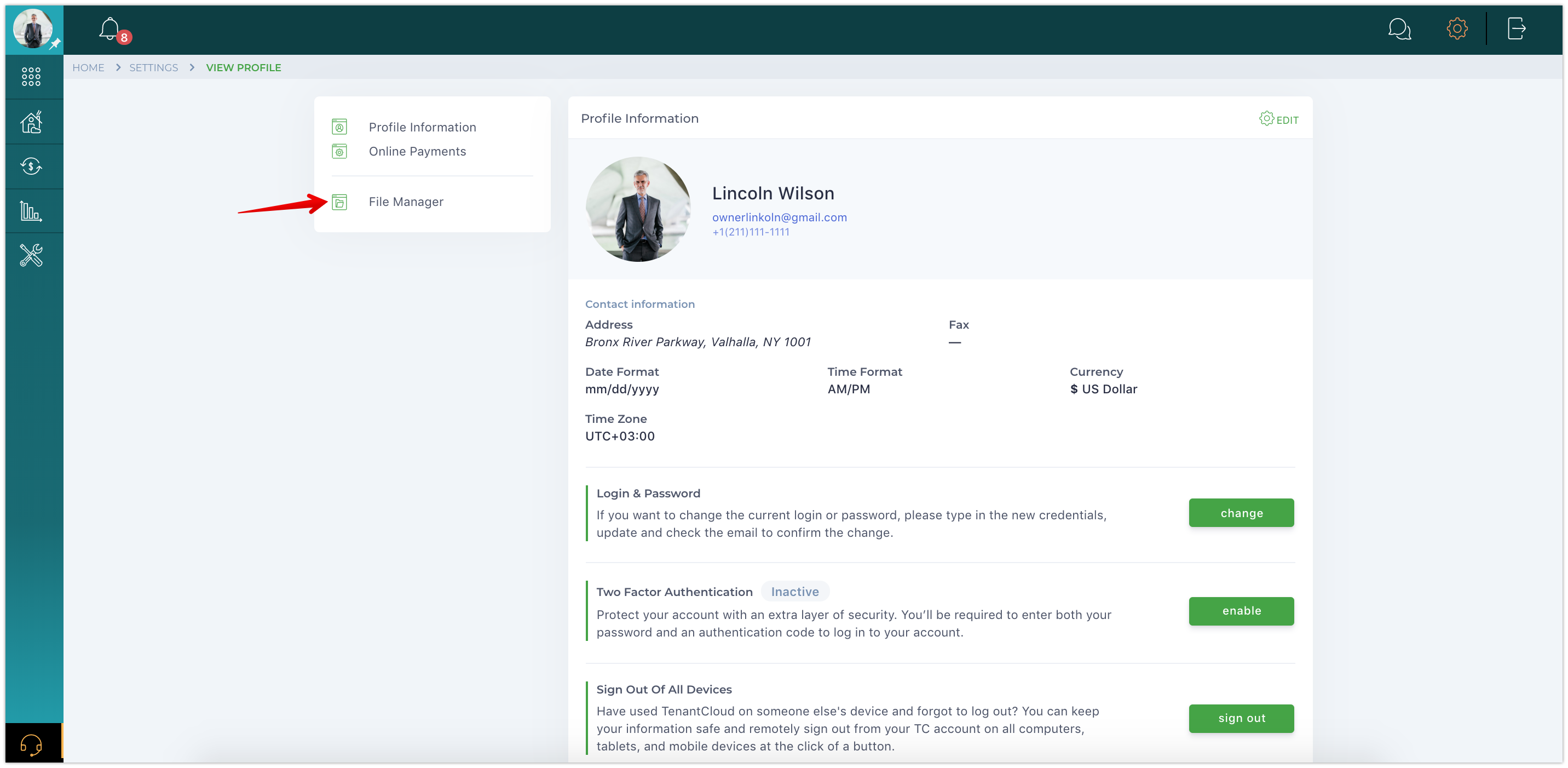Screen dimensions: 1568x768
Task: Click the Lincoln Wilson name heading
Action: (x=773, y=193)
